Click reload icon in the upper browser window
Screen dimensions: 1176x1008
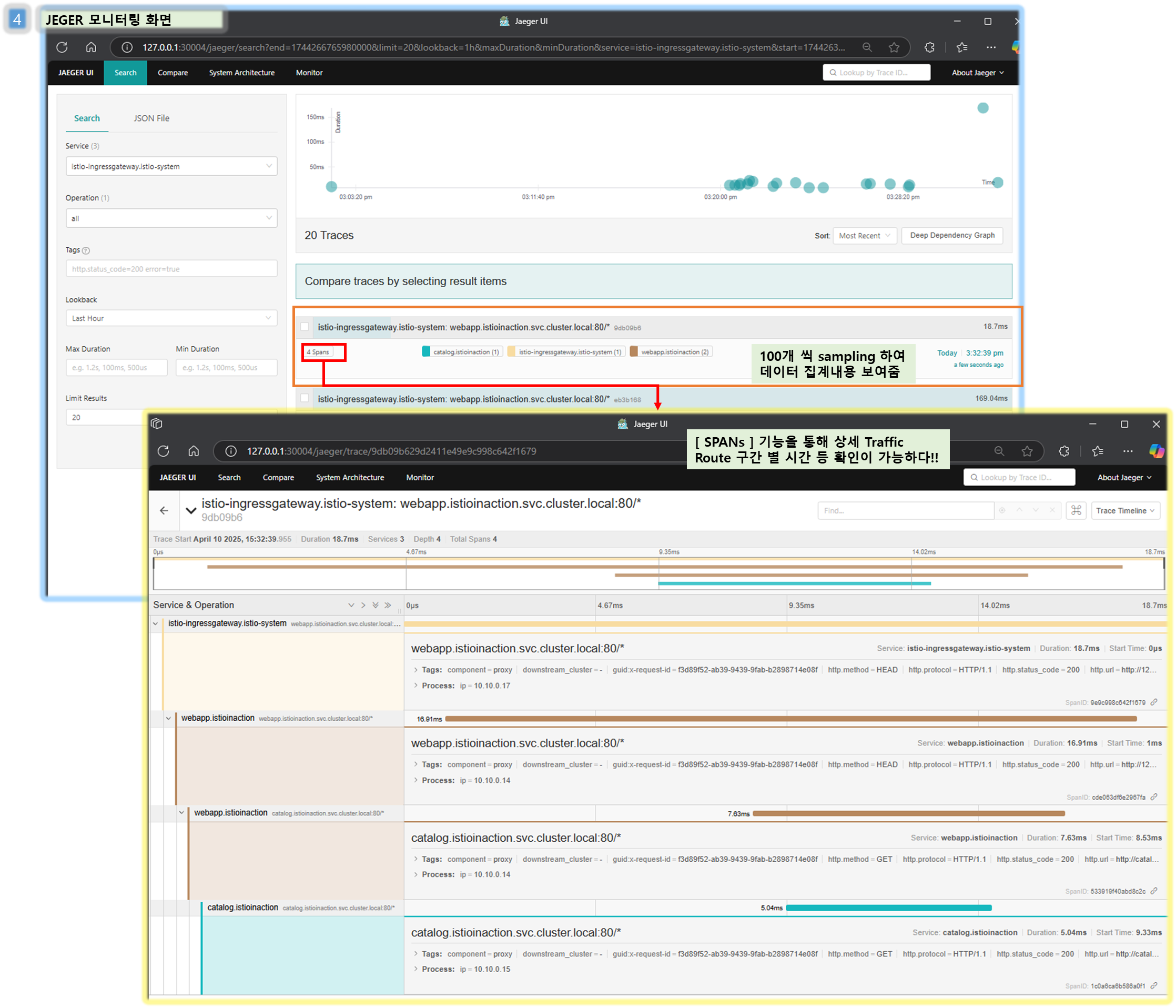tap(62, 47)
